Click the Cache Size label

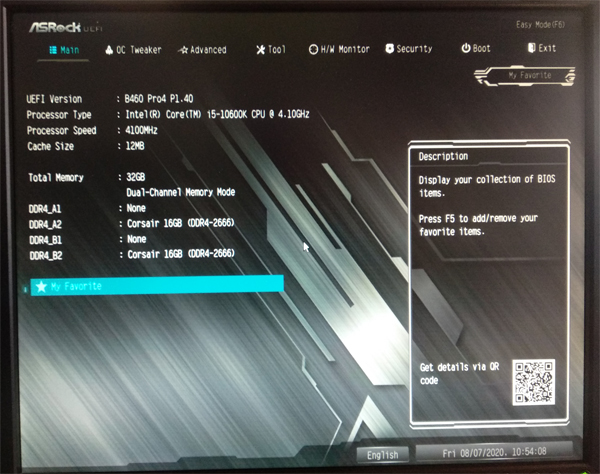(x=51, y=146)
